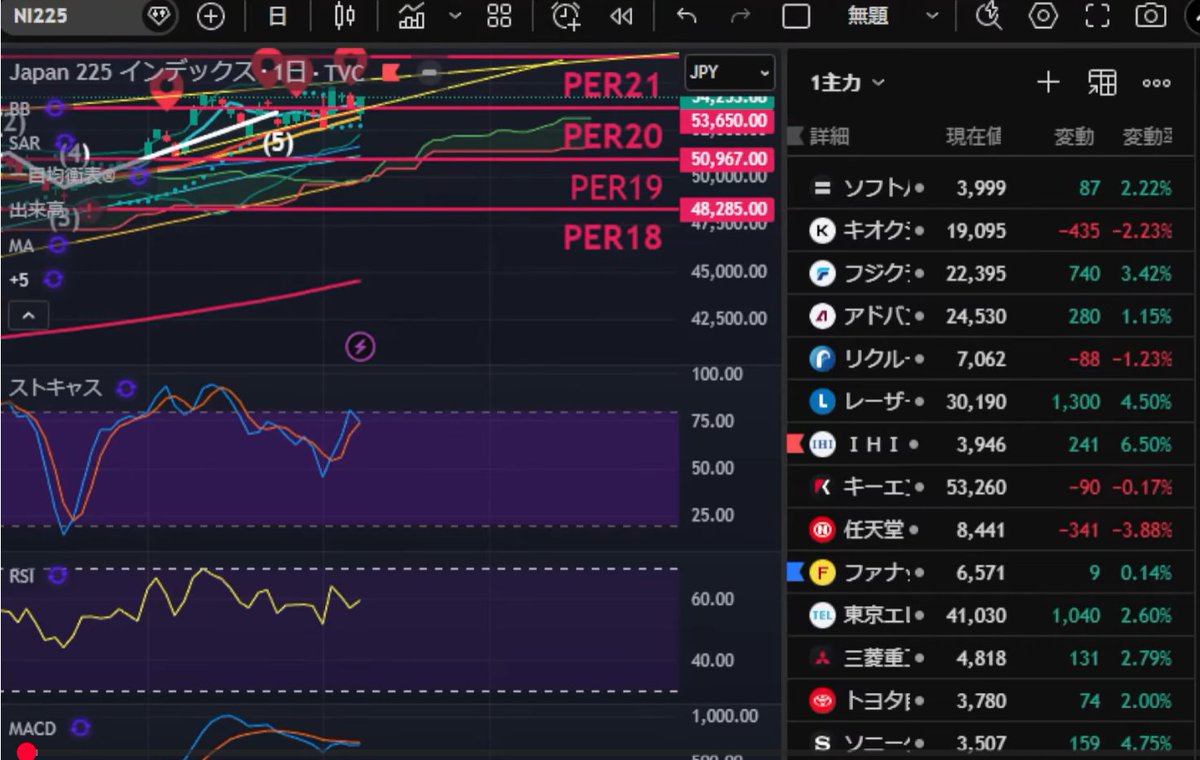The height and width of the screenshot is (760, 1200).
Task: Select the RSI indicator label
Action: pyautogui.click(x=22, y=575)
